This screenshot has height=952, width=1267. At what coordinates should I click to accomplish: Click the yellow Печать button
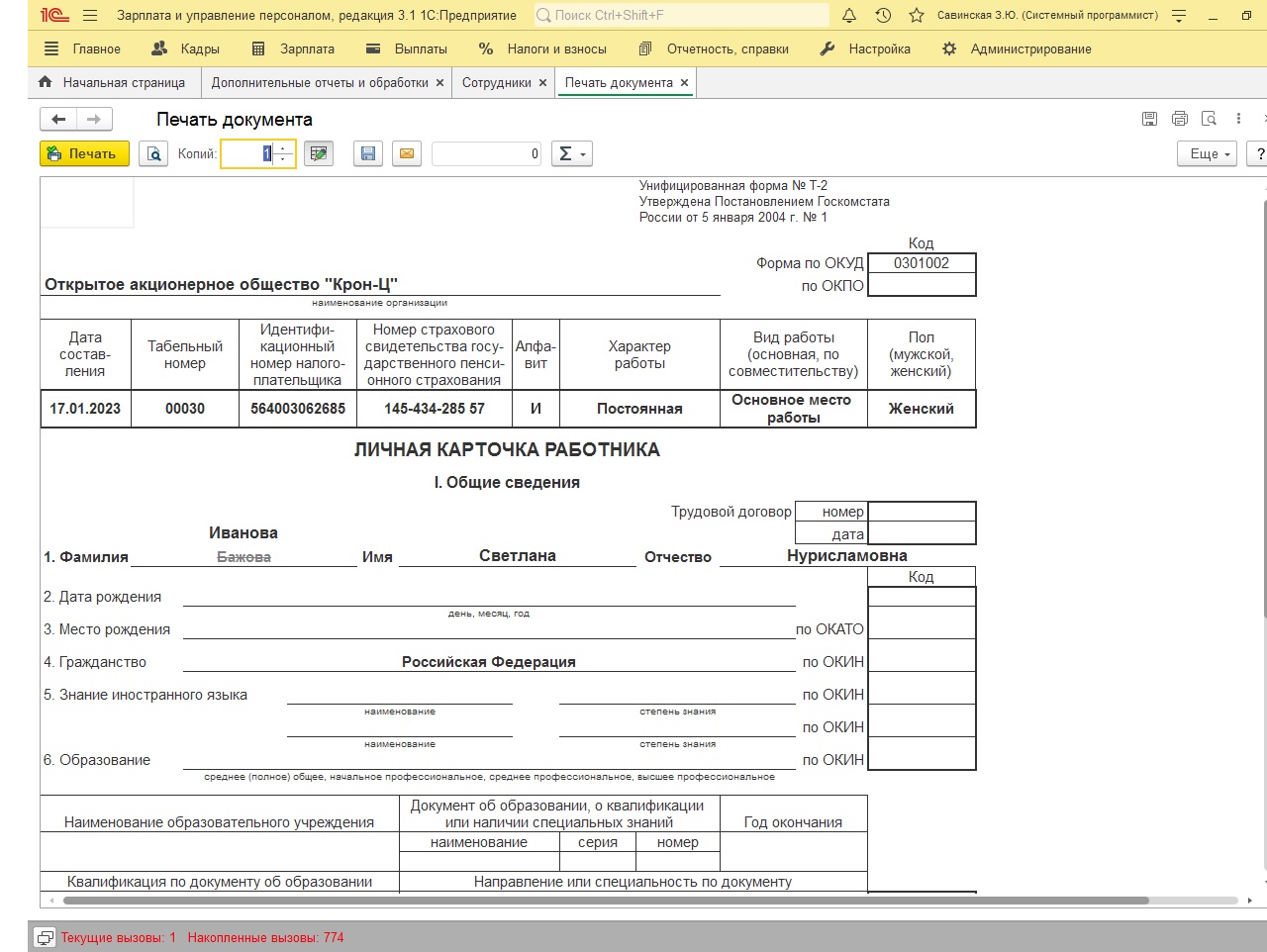click(x=84, y=153)
